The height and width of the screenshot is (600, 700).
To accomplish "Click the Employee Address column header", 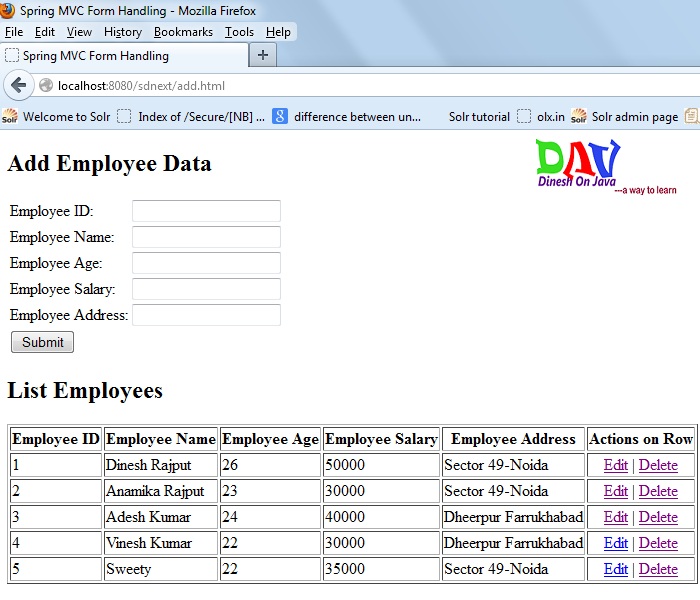I will click(513, 439).
